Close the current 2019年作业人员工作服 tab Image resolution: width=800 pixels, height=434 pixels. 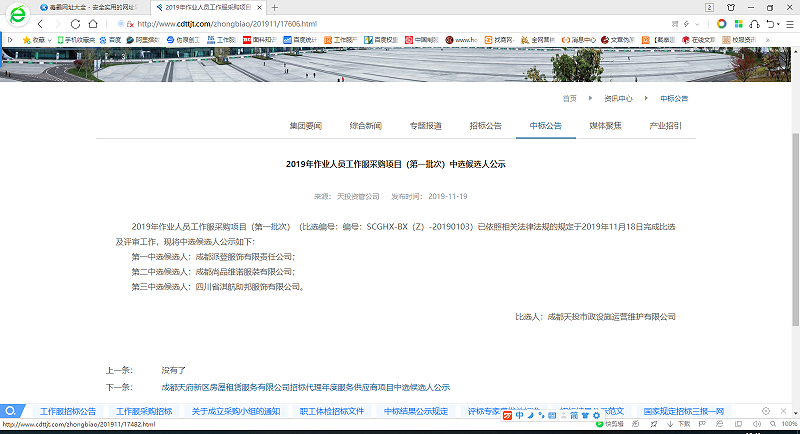click(x=259, y=7)
